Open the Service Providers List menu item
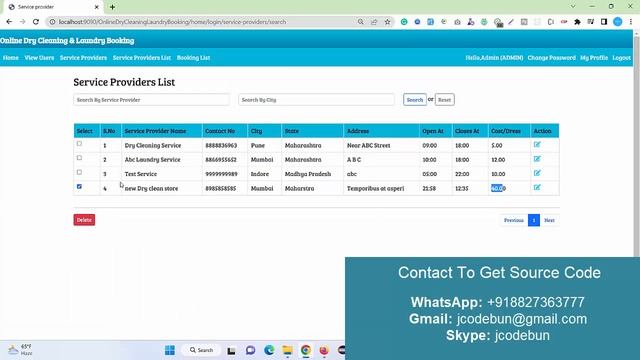640x360 pixels. pos(142,58)
